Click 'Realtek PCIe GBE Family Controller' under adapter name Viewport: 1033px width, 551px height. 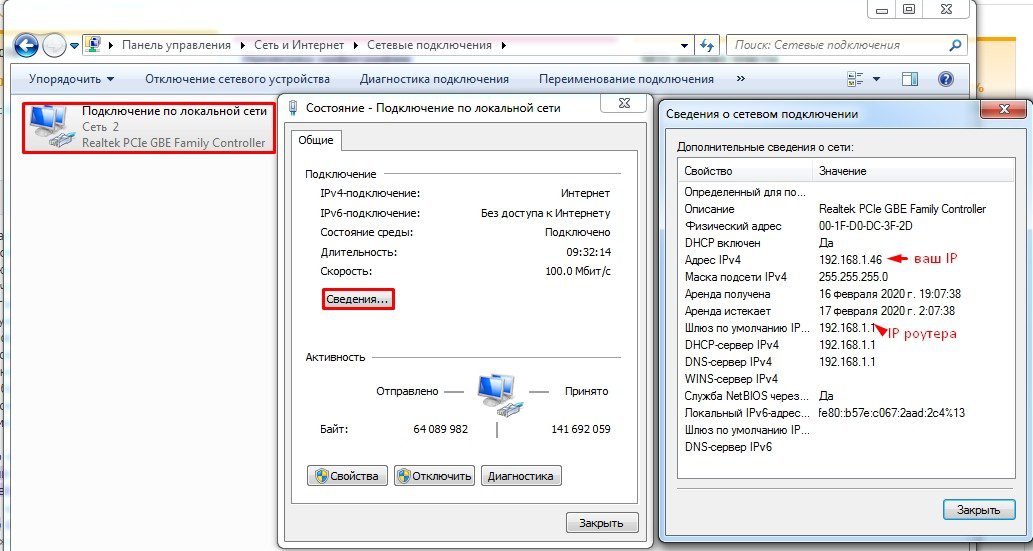point(173,143)
